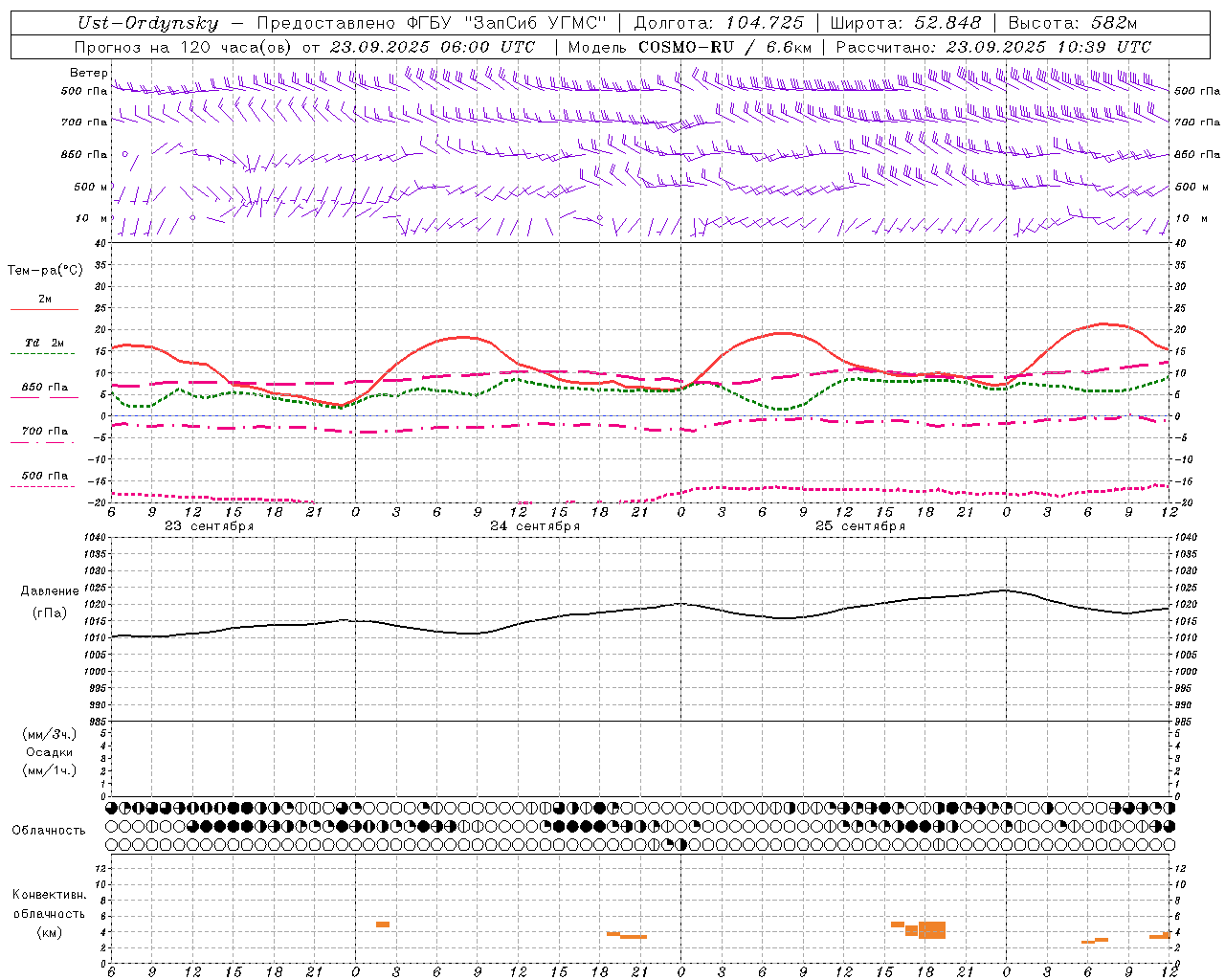Click the elevation label 'Высота: 582м'
The image size is (1225, 980).
1073,24
